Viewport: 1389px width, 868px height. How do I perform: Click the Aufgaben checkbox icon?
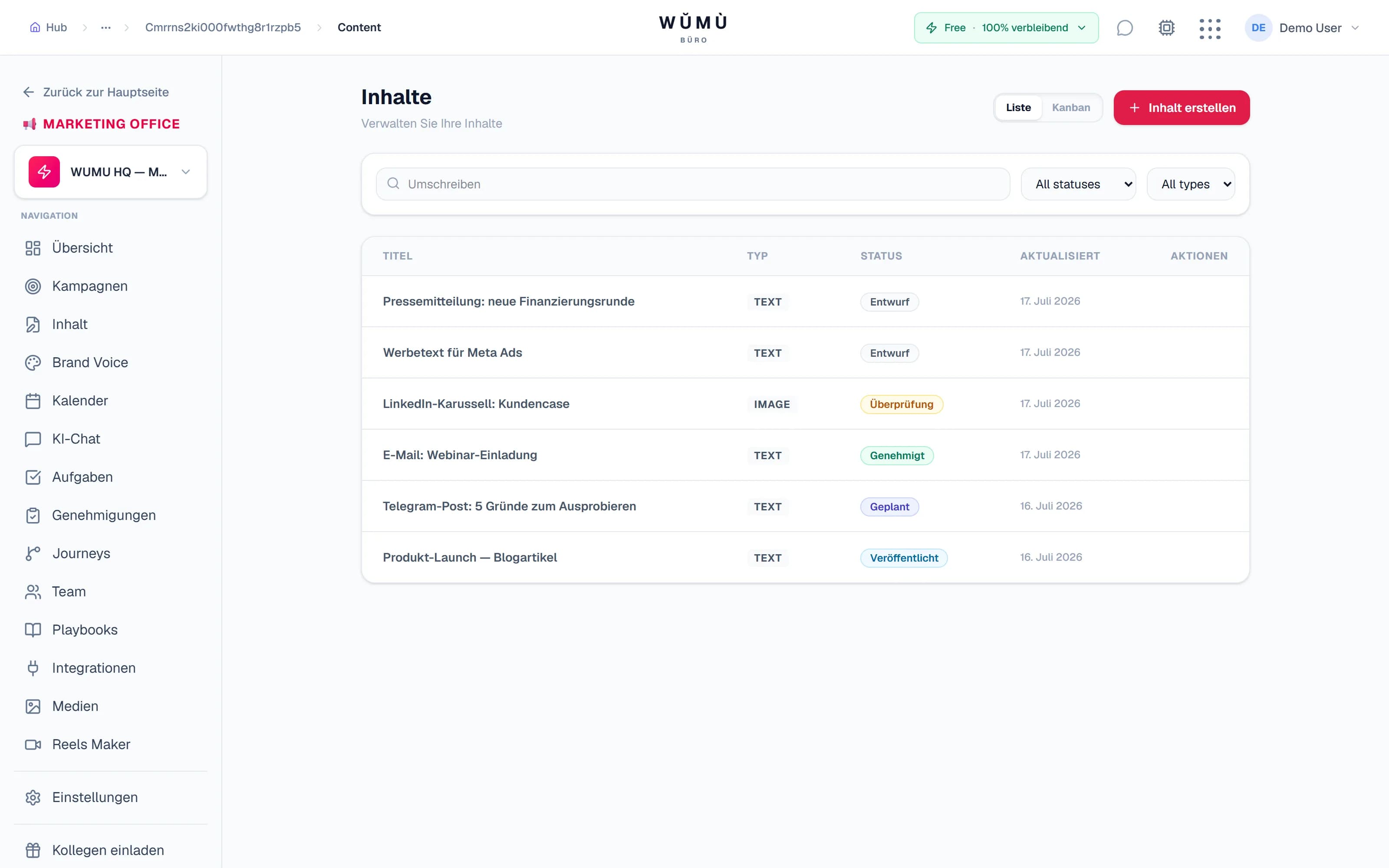tap(33, 477)
